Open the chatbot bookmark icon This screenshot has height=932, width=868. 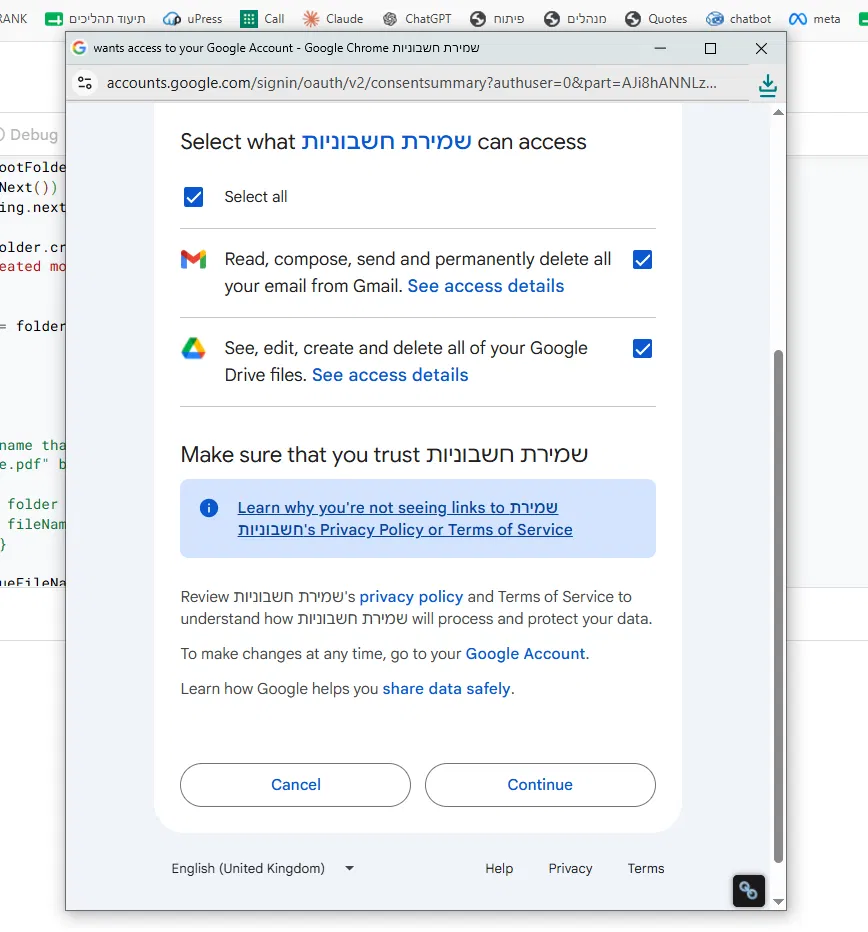715,19
